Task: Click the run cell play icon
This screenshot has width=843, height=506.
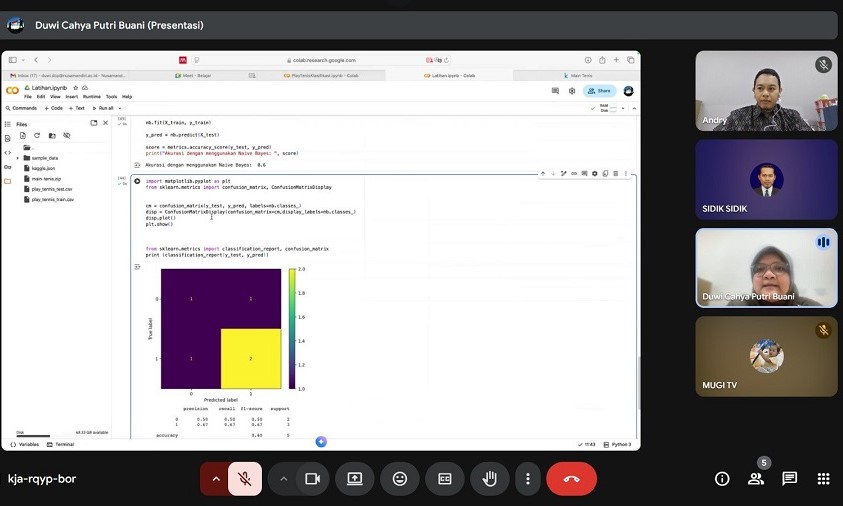Action: click(138, 181)
